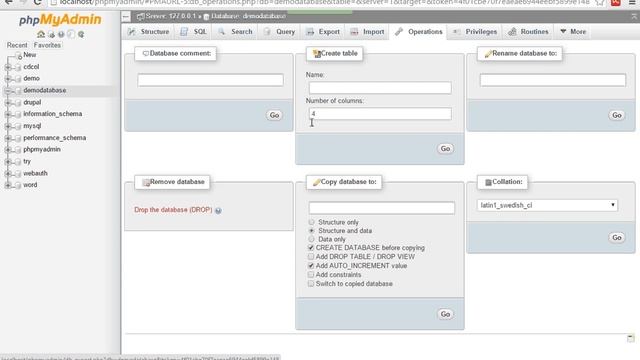Click the New database icon
The height and width of the screenshot is (360, 640).
tap(19, 56)
